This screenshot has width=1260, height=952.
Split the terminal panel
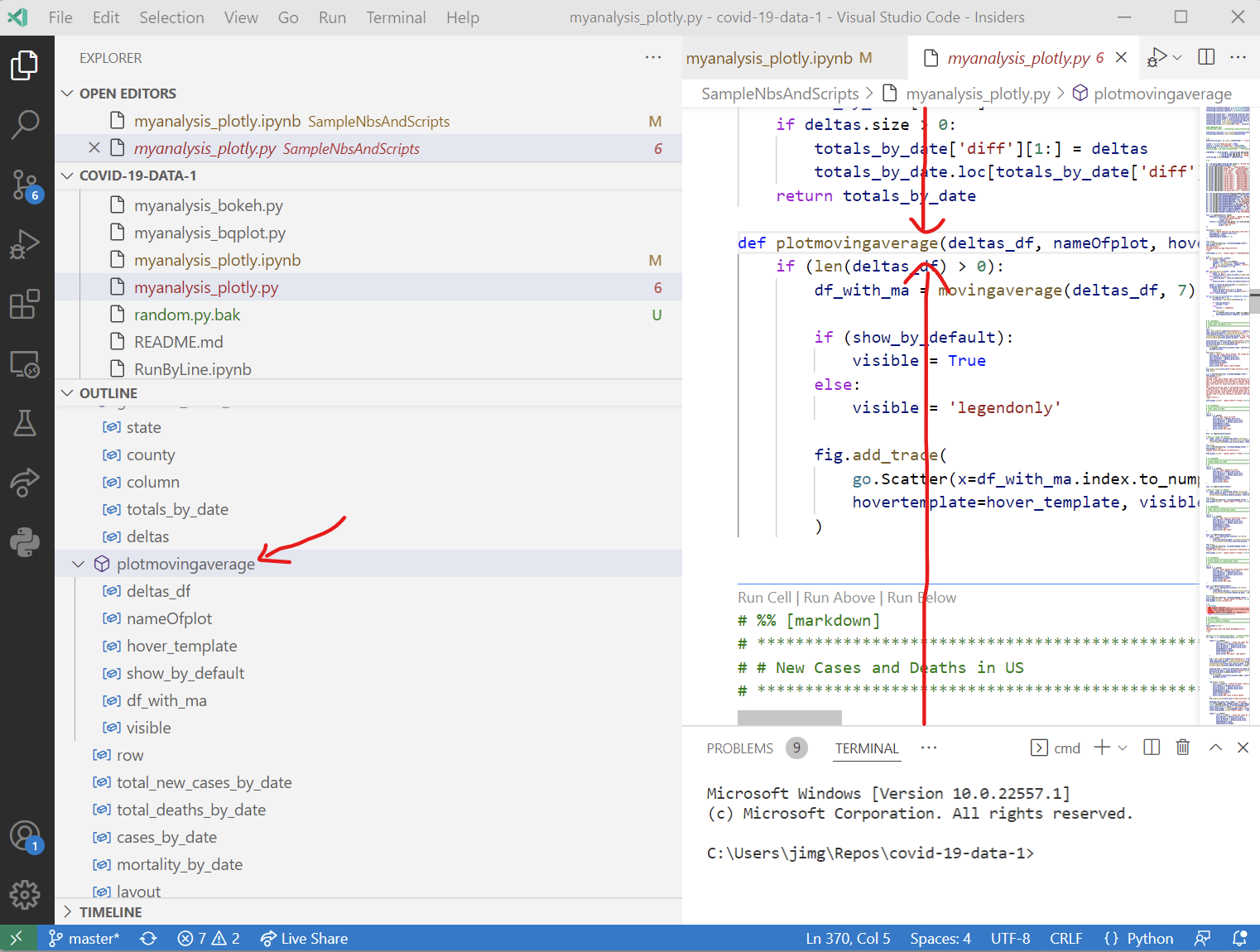1152,748
